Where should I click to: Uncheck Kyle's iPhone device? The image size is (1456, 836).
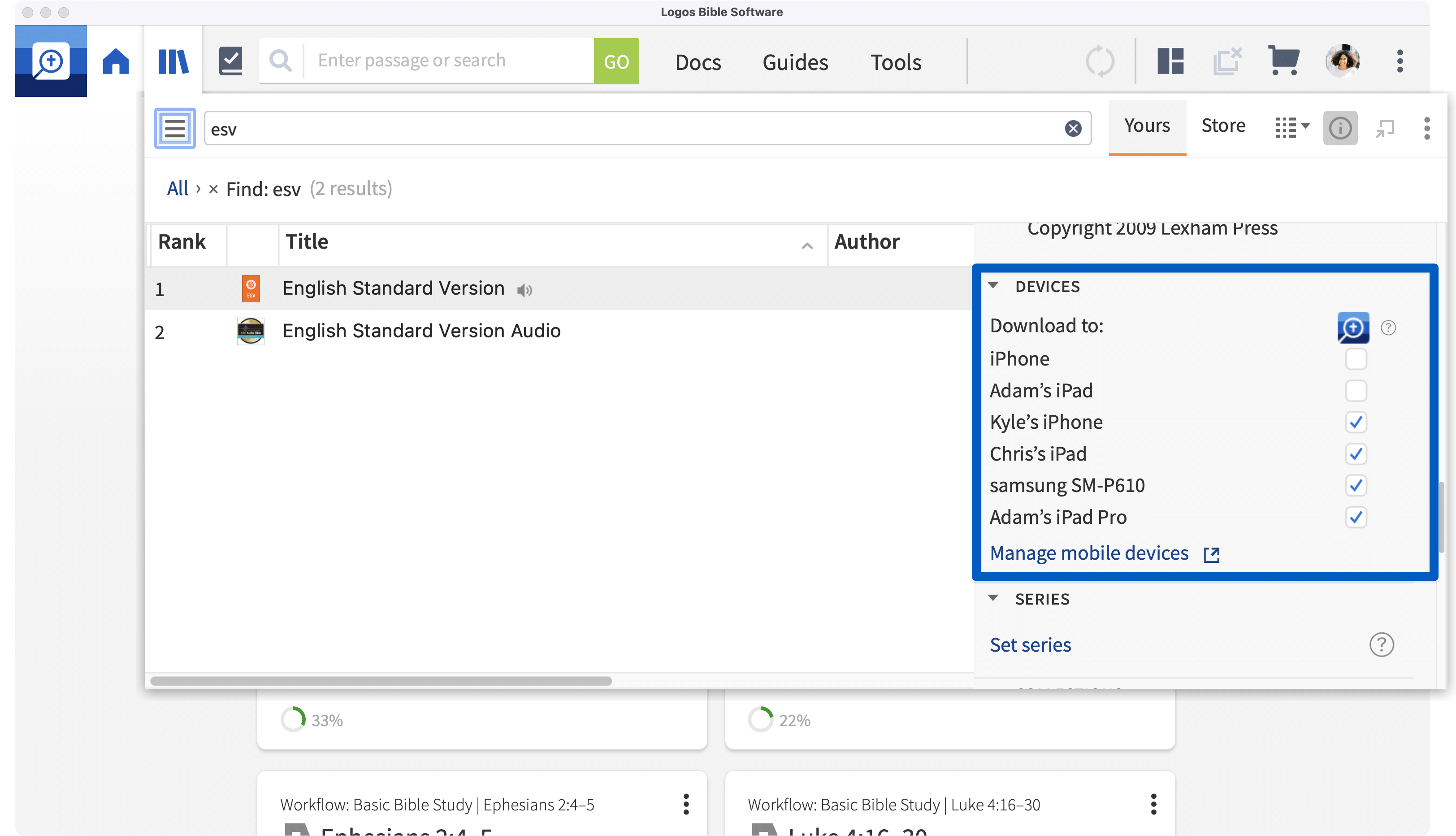(1356, 422)
